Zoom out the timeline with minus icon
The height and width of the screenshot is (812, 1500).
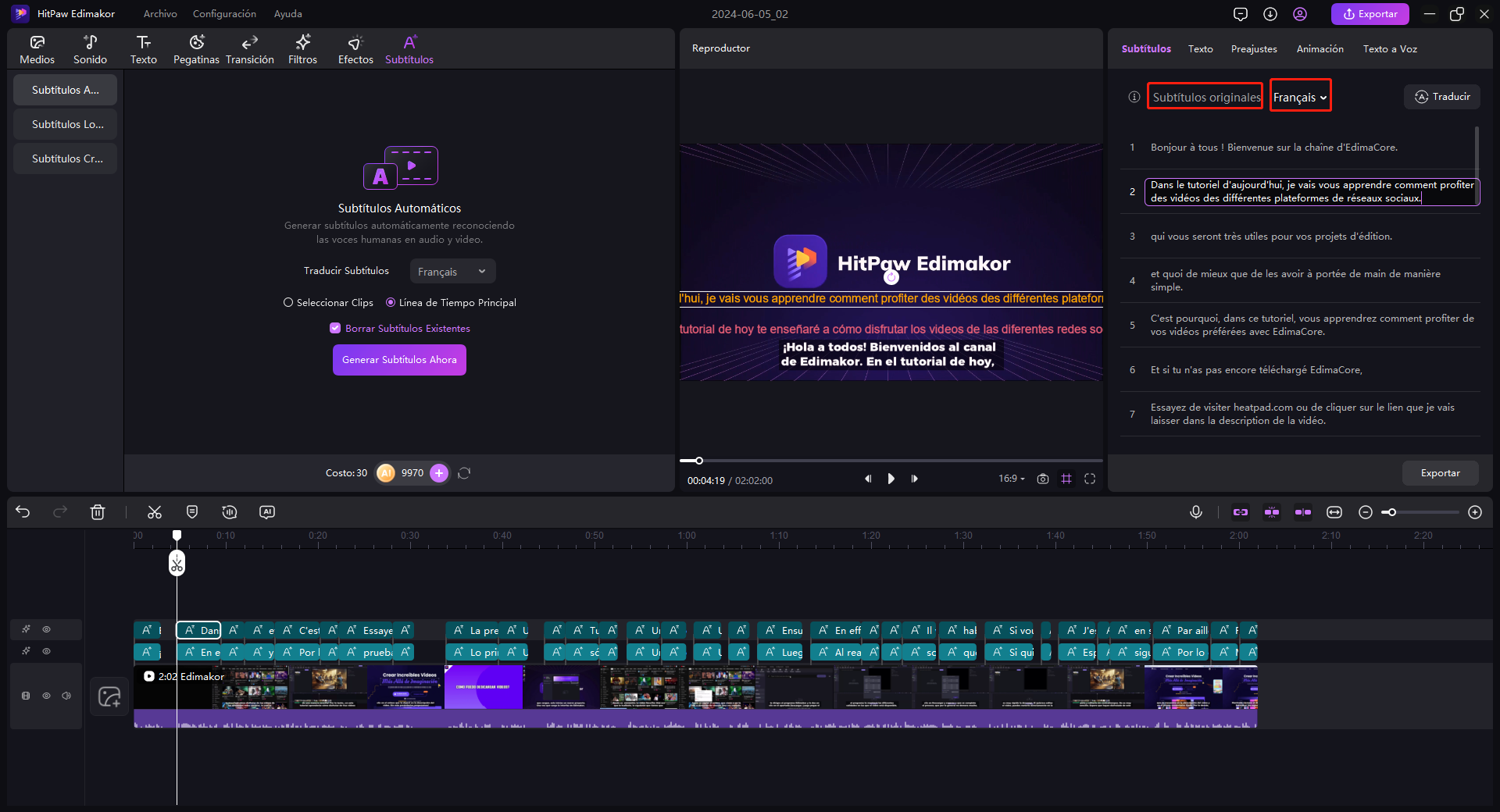tap(1366, 512)
